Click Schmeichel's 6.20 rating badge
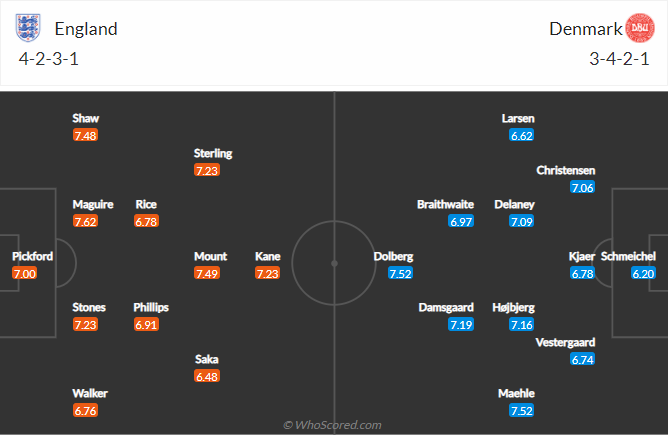 643,273
